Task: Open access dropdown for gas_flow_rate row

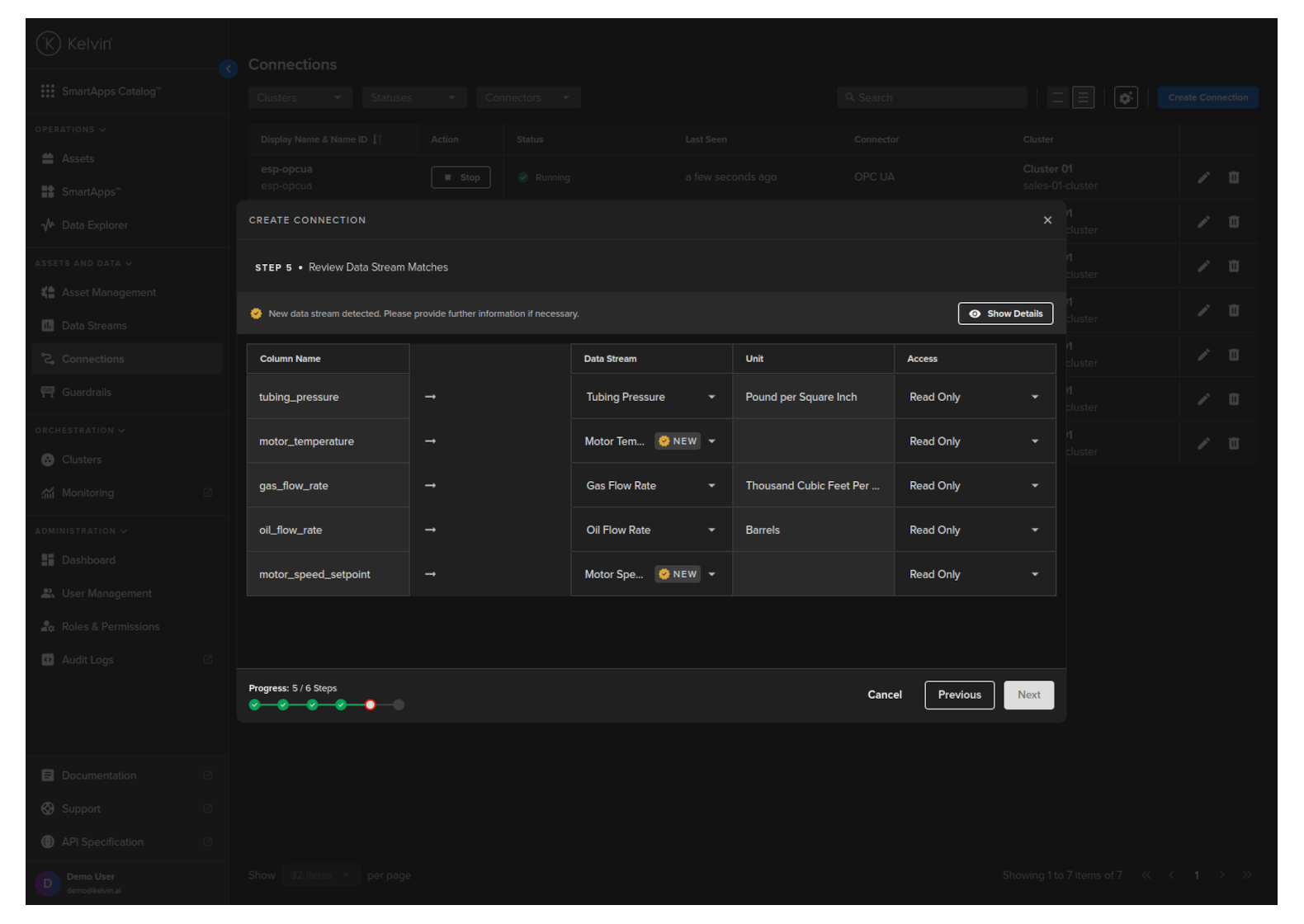Action: pos(1034,486)
